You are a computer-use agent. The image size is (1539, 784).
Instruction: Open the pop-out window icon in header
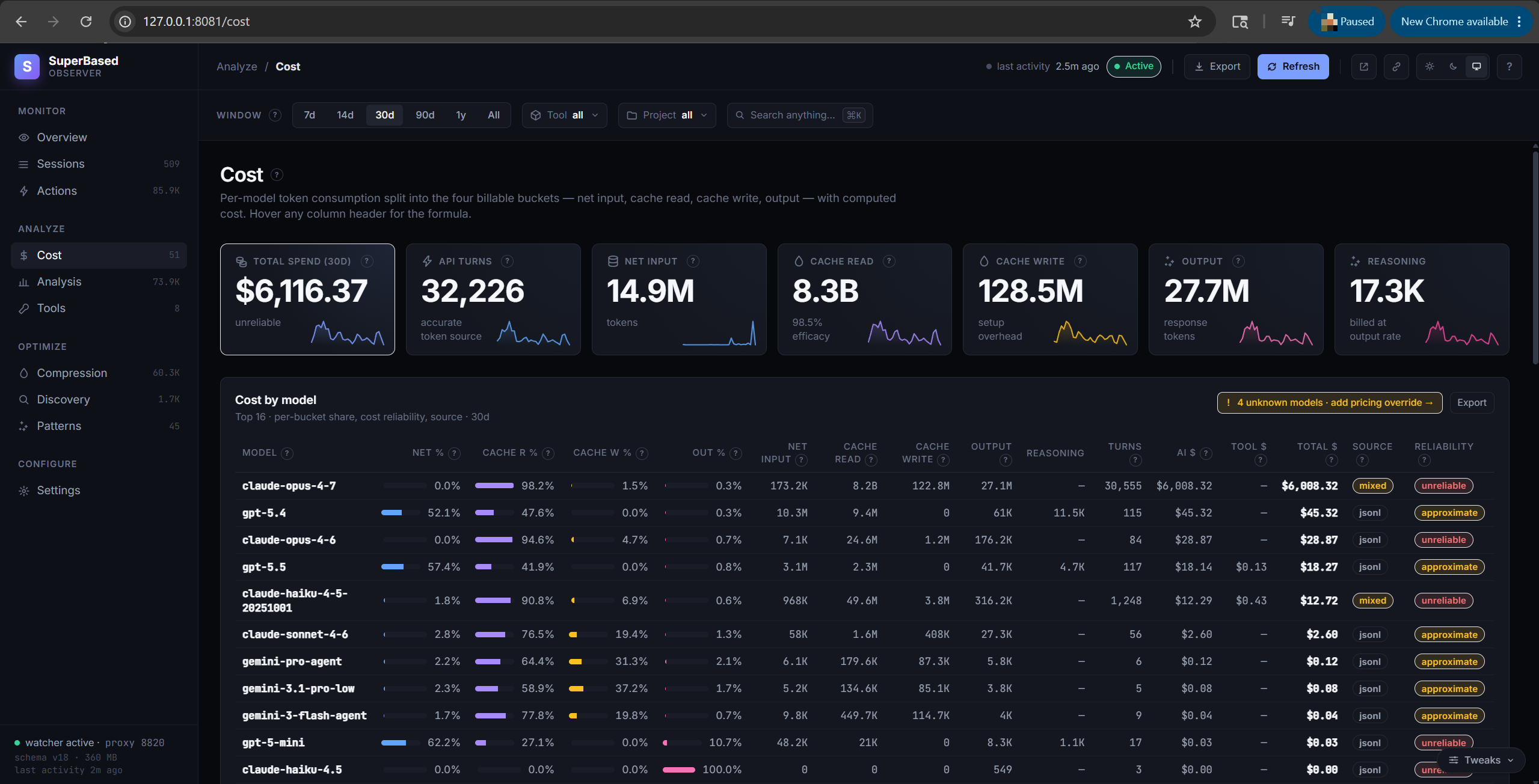[x=1364, y=67]
